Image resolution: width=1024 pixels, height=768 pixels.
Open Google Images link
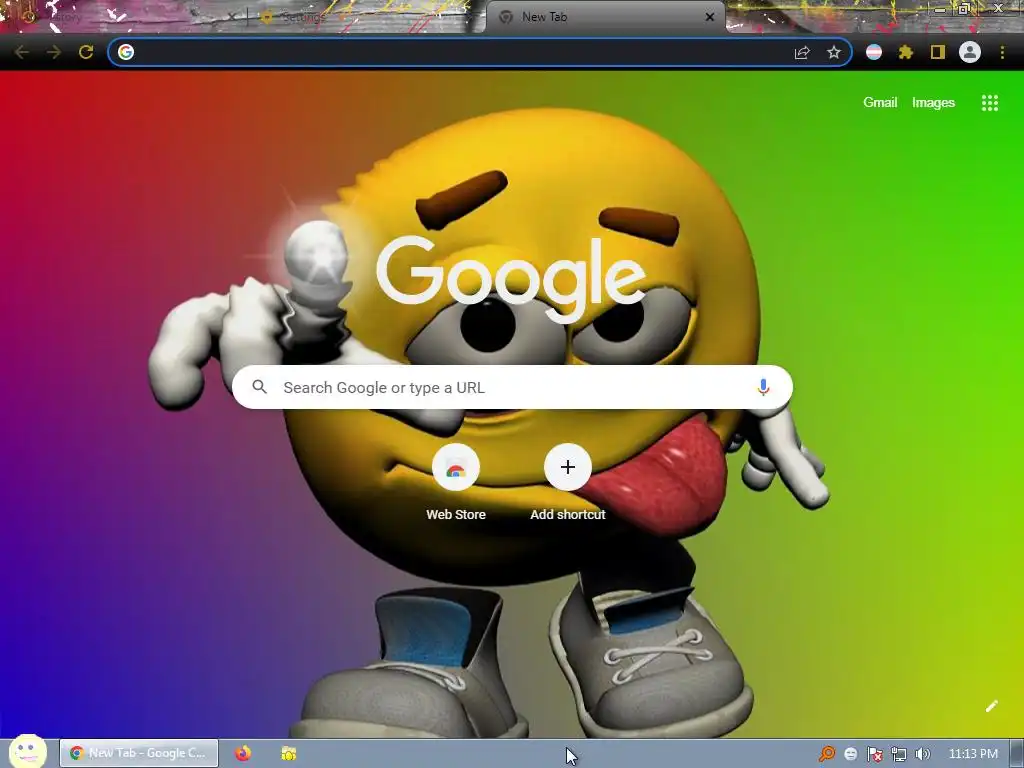coord(933,103)
